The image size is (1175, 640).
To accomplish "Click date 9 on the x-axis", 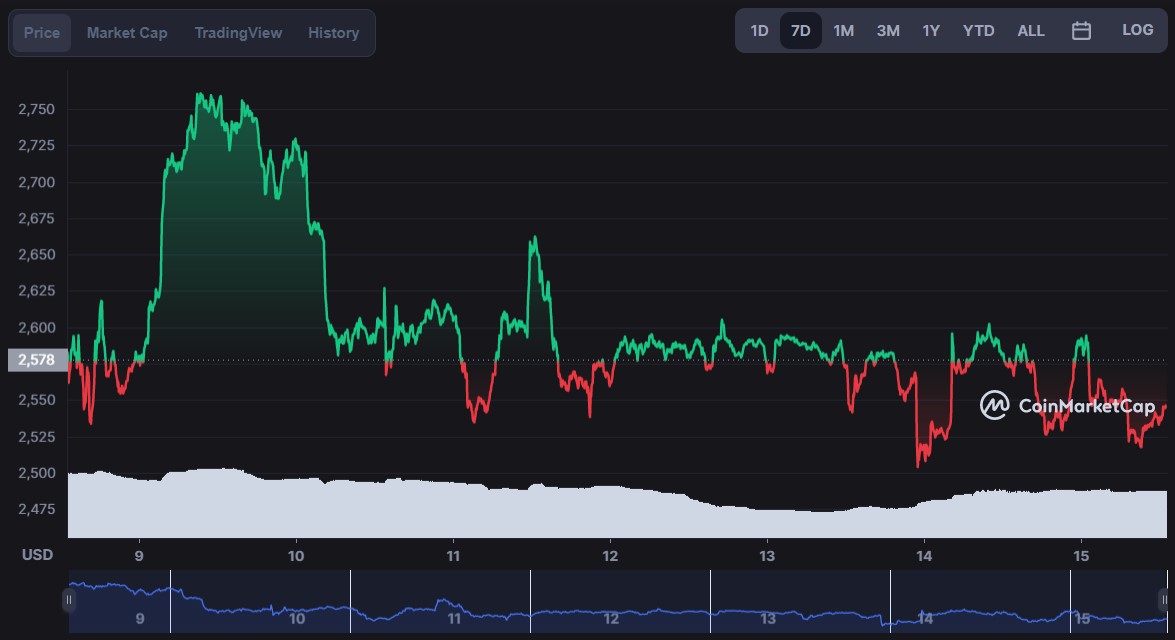I will point(139,556).
